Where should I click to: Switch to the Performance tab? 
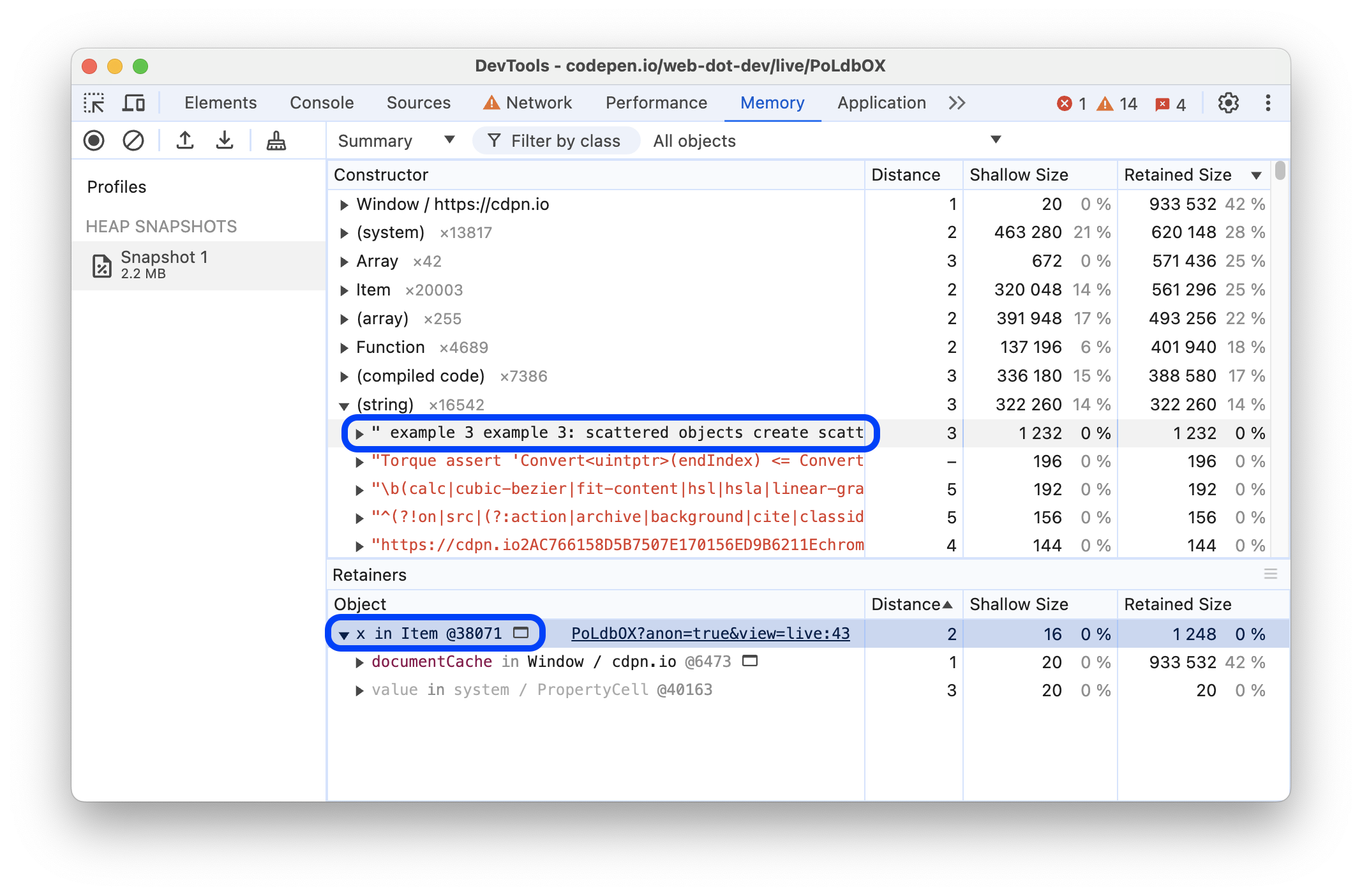[657, 102]
